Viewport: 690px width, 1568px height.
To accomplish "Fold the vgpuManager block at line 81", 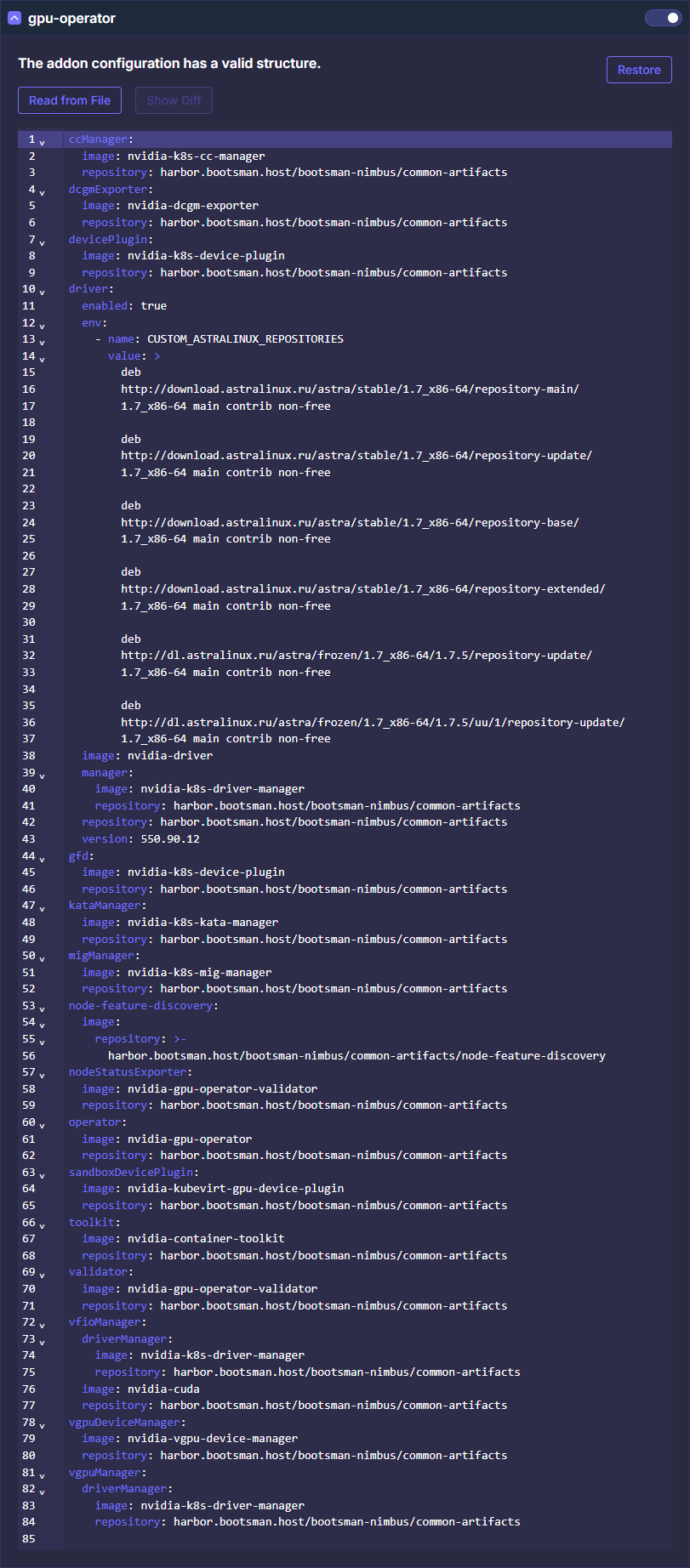I will pyautogui.click(x=43, y=1475).
